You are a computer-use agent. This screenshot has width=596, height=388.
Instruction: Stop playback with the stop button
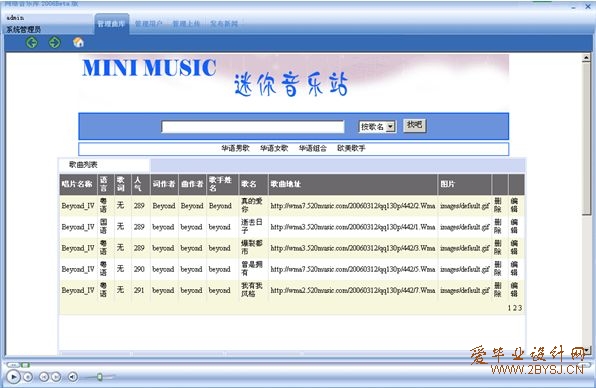(28, 377)
